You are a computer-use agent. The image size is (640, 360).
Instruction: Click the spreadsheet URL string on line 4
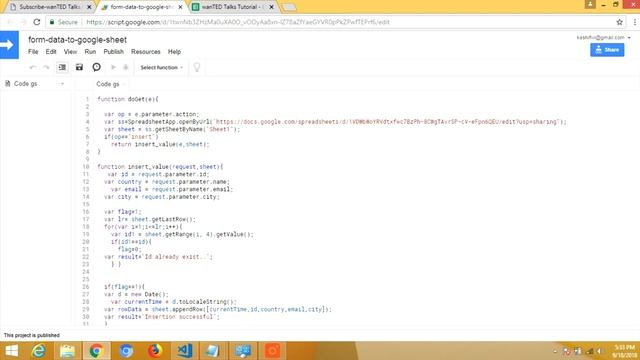(387, 122)
